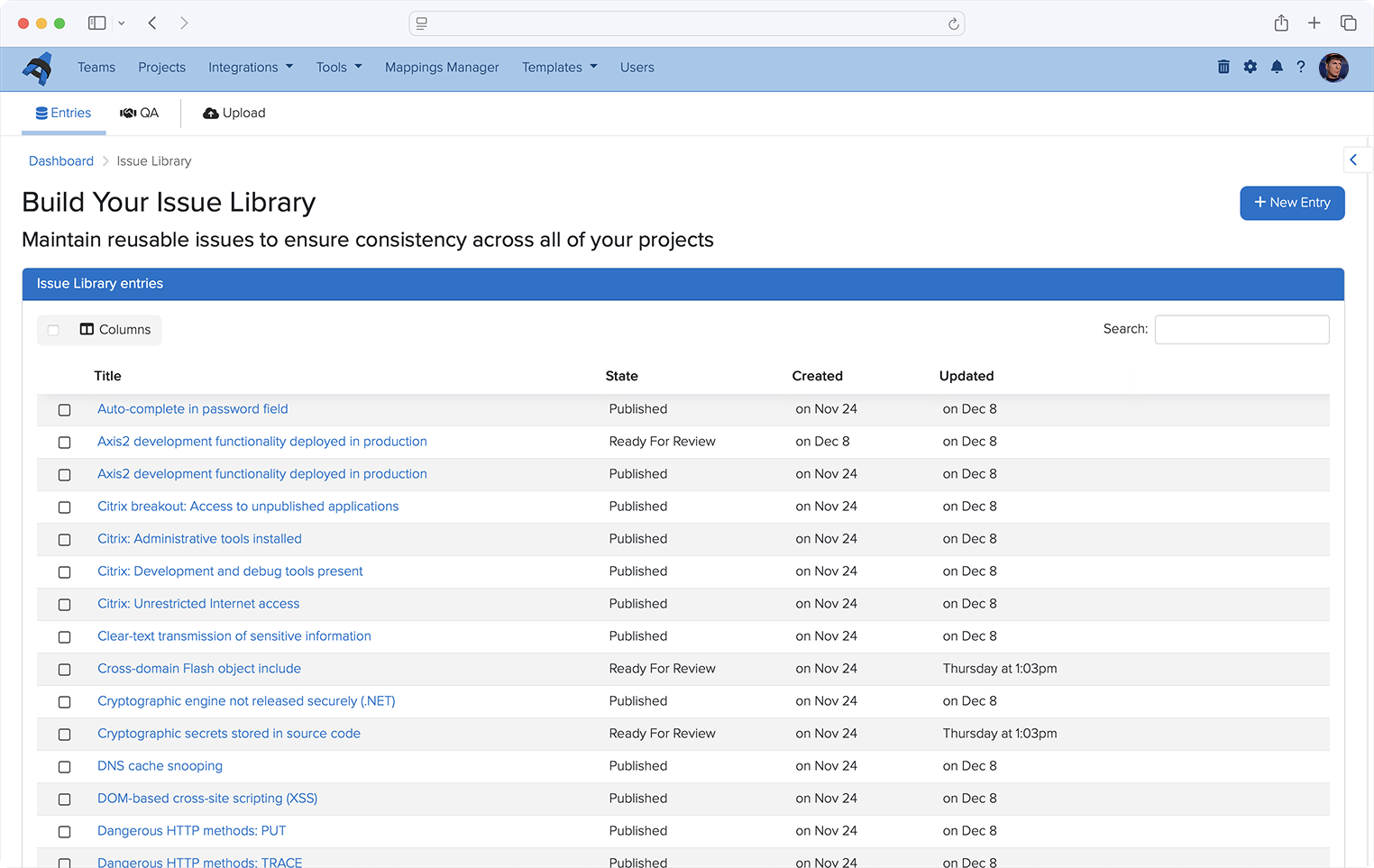
Task: Select checkbox for Citrix breakout row
Action: 65,507
